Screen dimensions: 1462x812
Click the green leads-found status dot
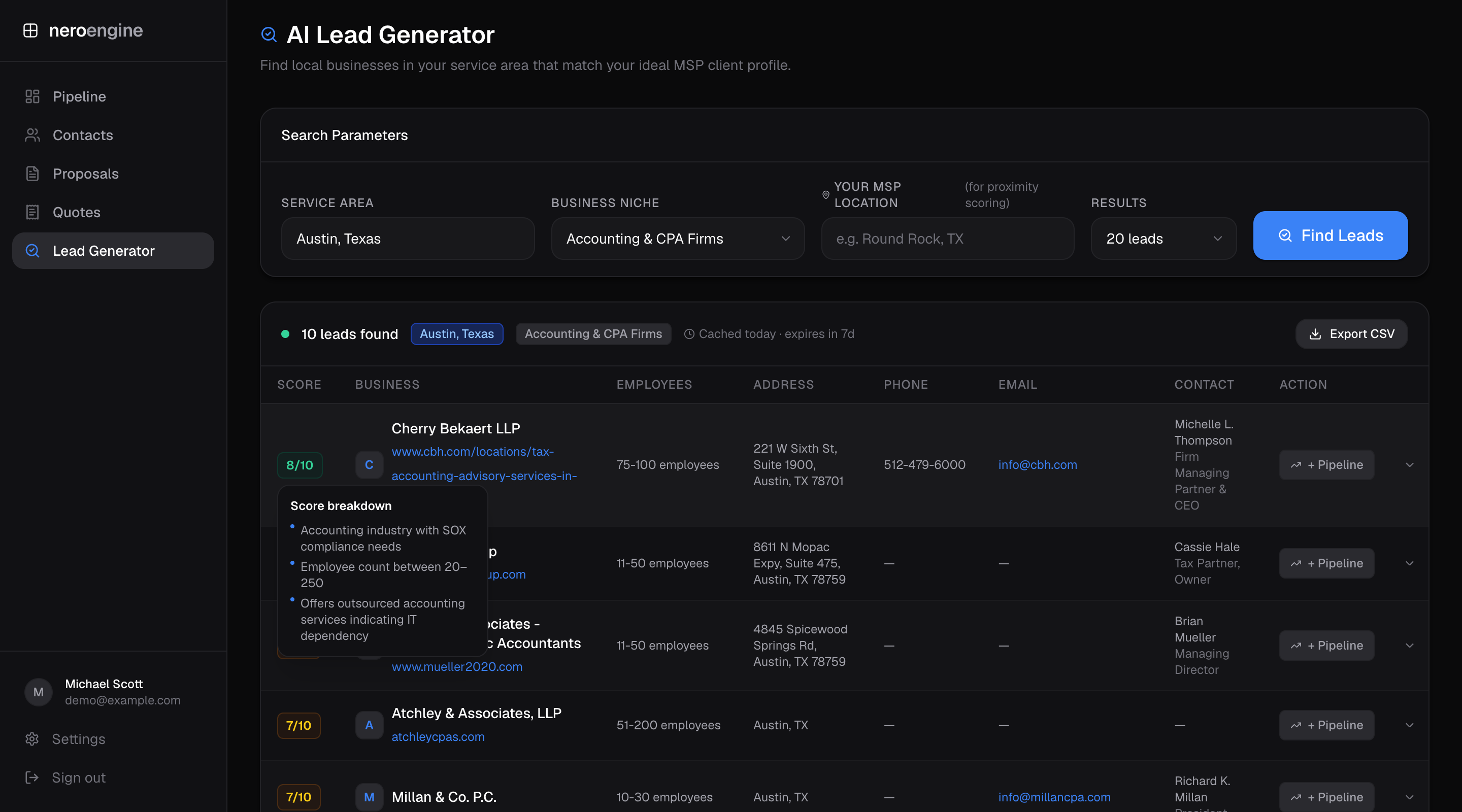click(285, 334)
